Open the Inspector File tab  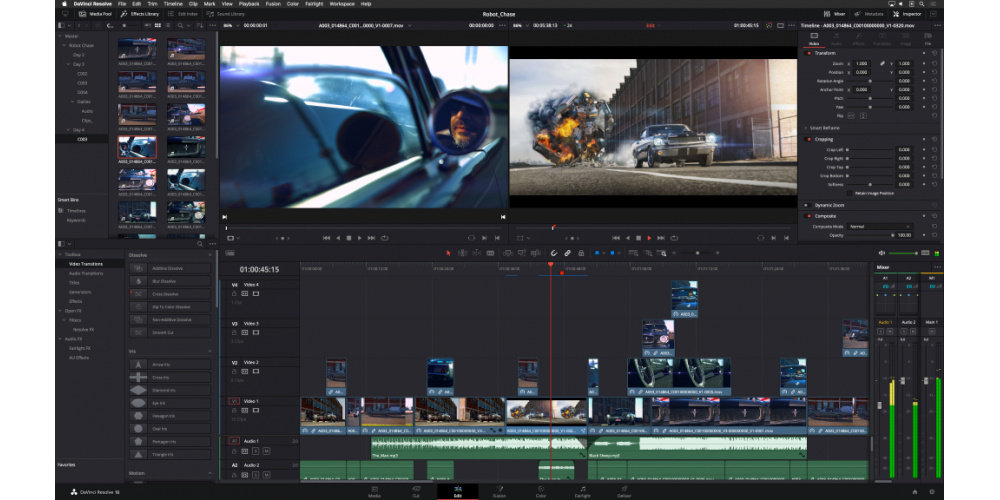pyautogui.click(x=927, y=39)
